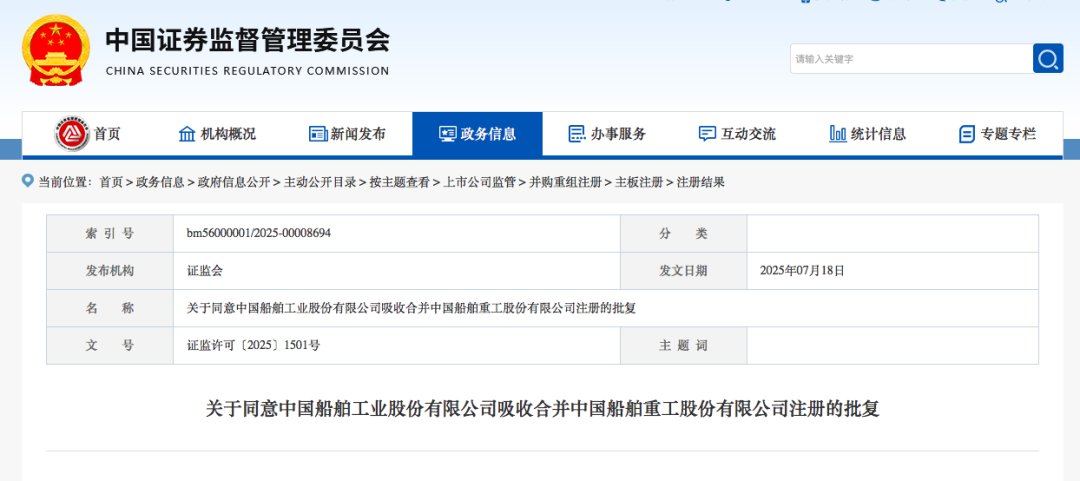
Task: Click the 索引号 label cell
Action: (x=110, y=233)
